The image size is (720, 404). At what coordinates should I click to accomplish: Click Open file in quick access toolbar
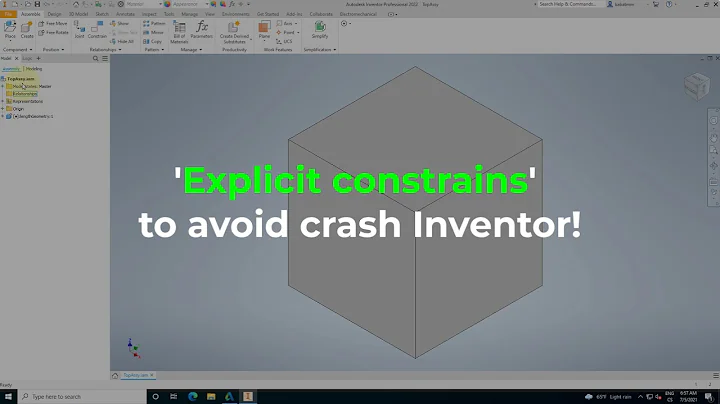pos(27,4)
